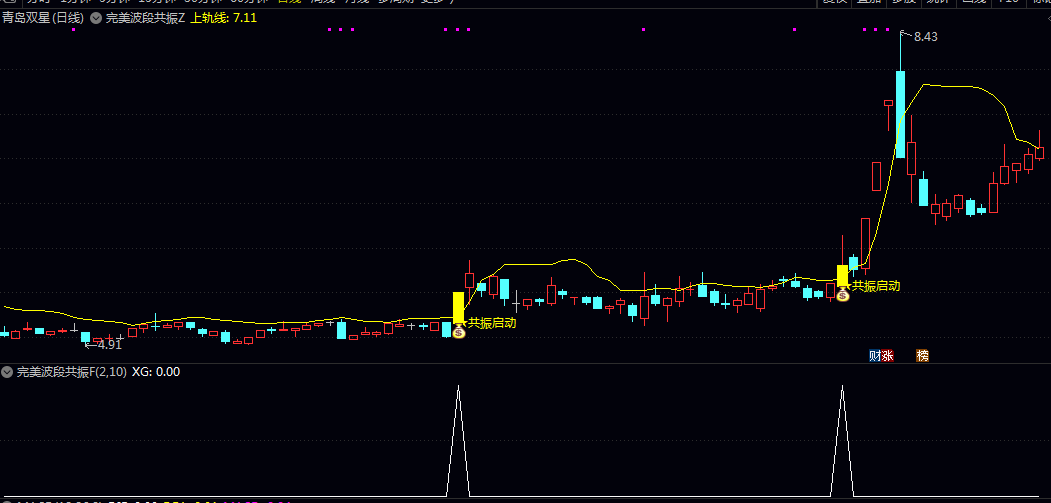Click the 上轨线: 7.11 value label
The height and width of the screenshot is (503, 1051).
point(223,18)
